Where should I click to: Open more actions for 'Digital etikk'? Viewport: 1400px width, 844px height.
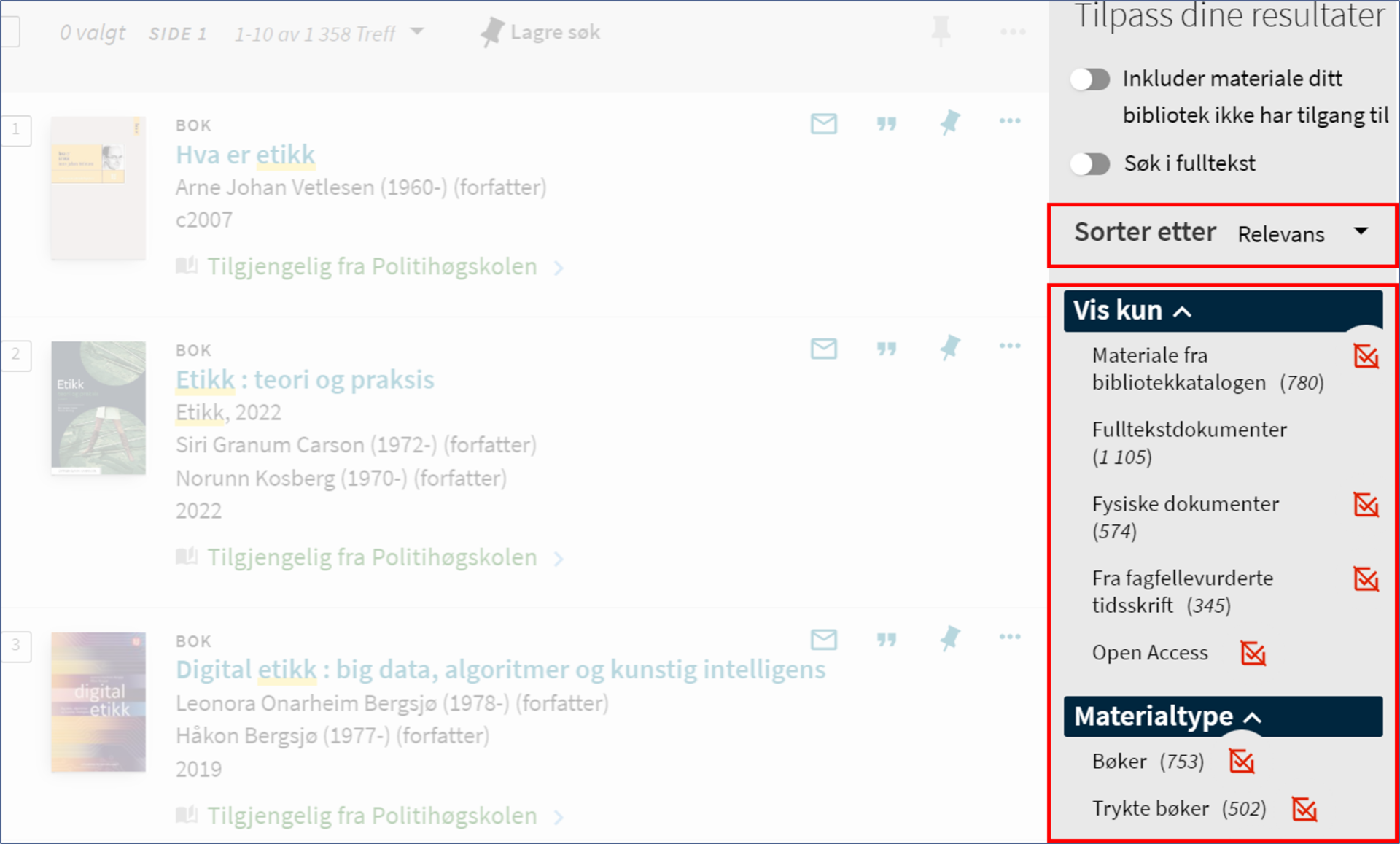pos(1010,637)
